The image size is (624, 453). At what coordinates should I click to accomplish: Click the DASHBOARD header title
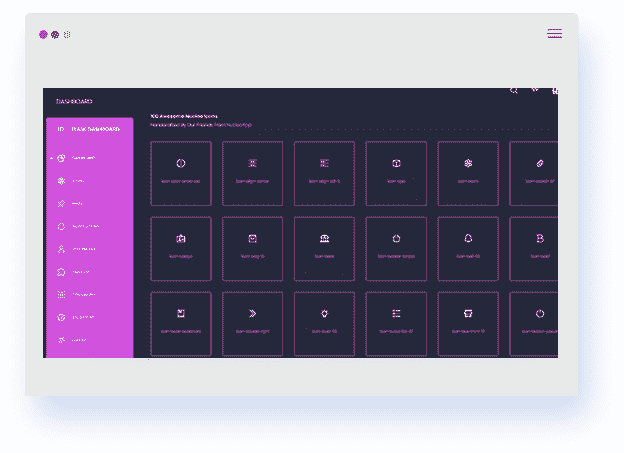click(x=74, y=102)
